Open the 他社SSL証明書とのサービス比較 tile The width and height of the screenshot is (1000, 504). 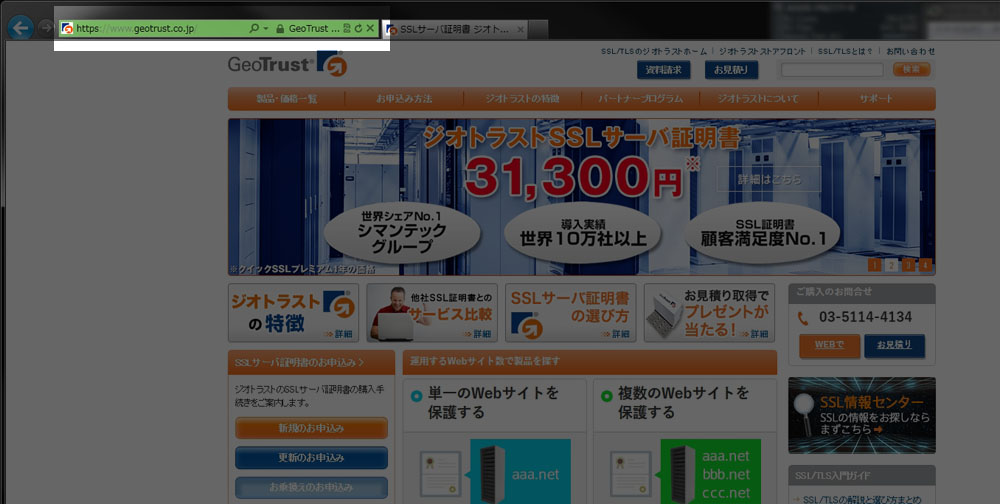[432, 313]
